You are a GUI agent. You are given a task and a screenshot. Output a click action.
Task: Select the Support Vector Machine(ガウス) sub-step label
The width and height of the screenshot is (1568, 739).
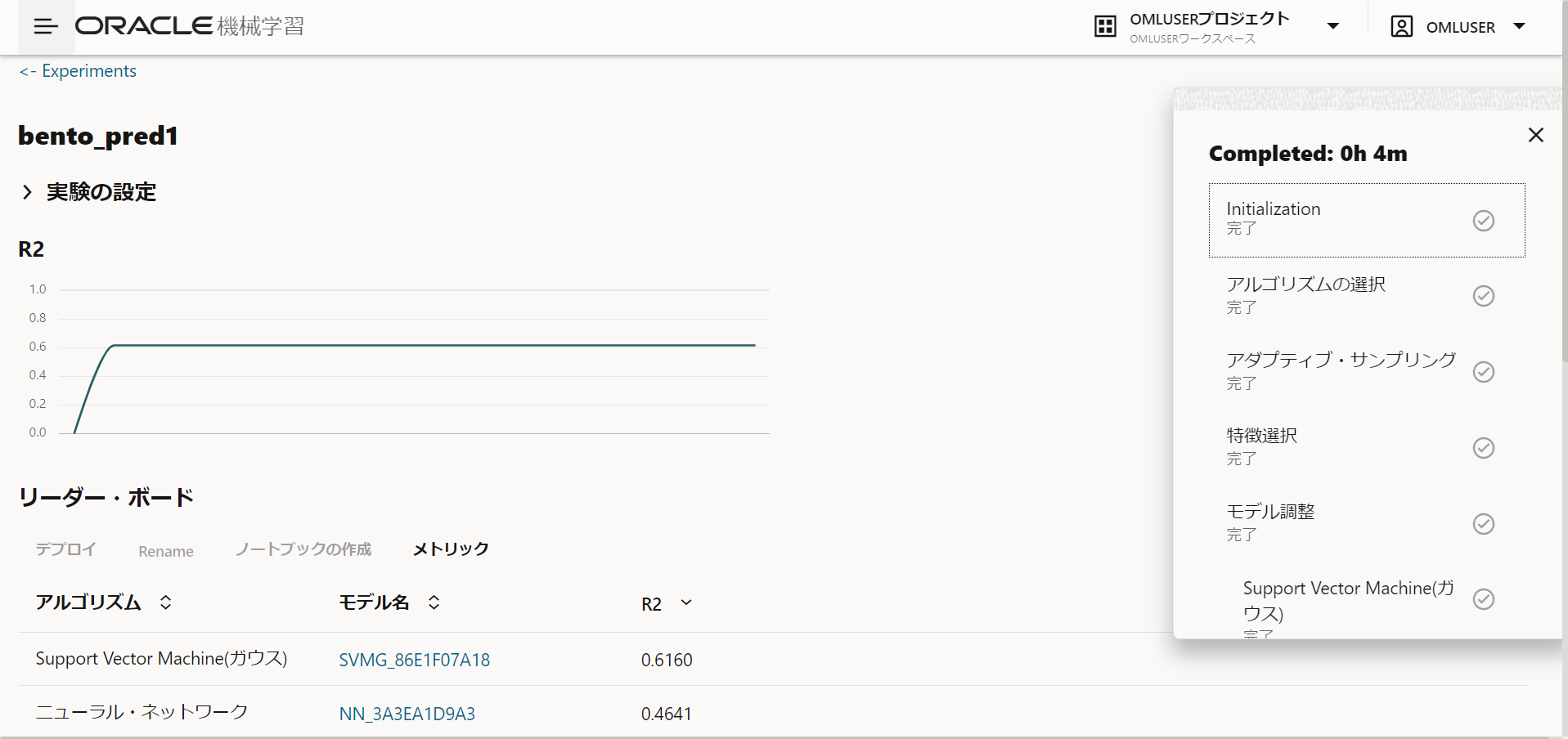point(1348,601)
